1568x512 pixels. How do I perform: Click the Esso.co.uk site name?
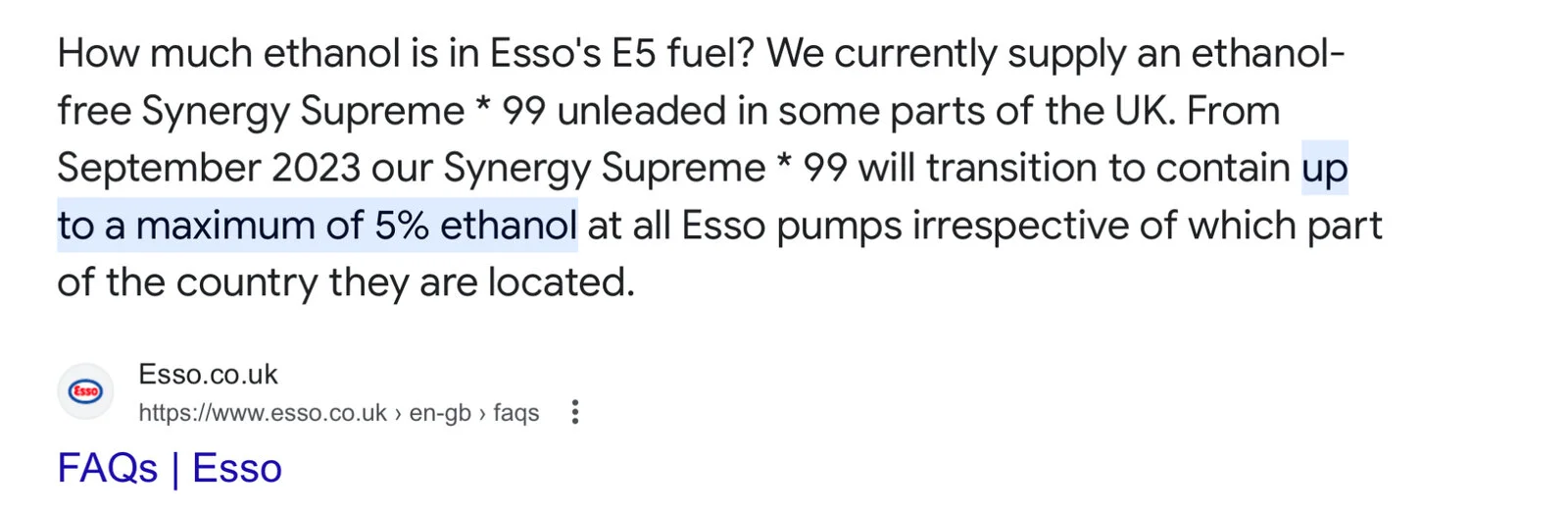(x=208, y=374)
